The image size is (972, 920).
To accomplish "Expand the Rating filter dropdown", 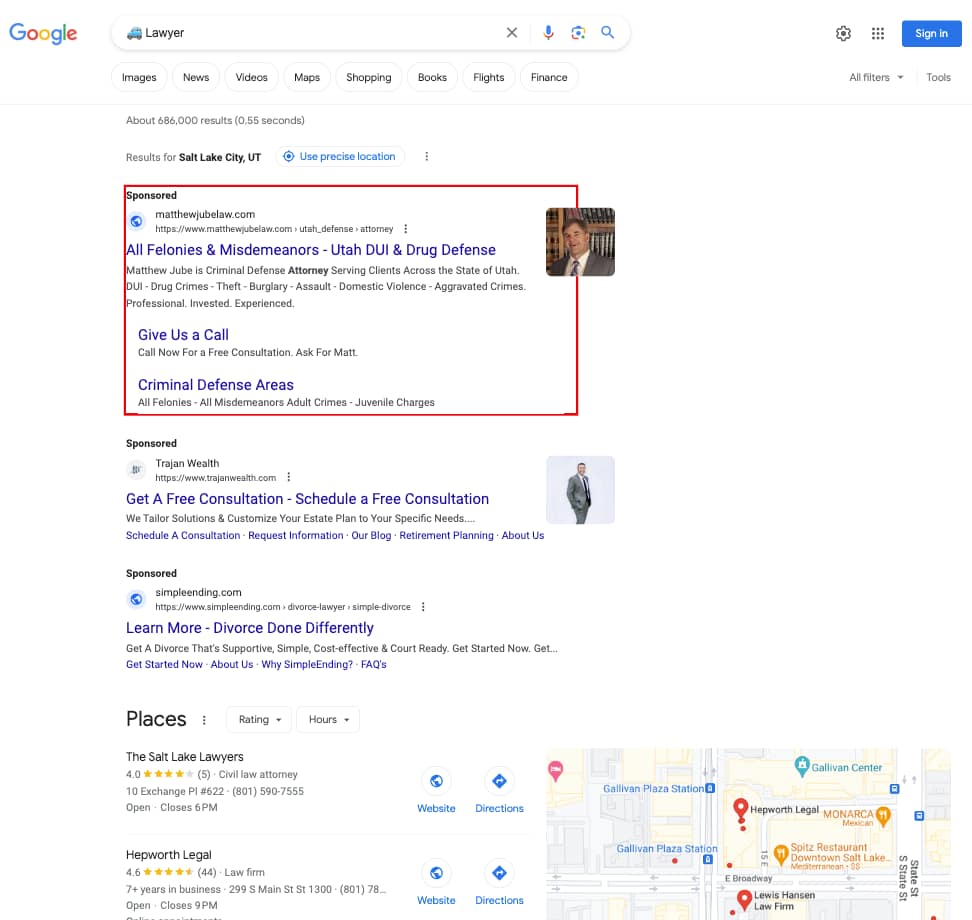I will [260, 720].
